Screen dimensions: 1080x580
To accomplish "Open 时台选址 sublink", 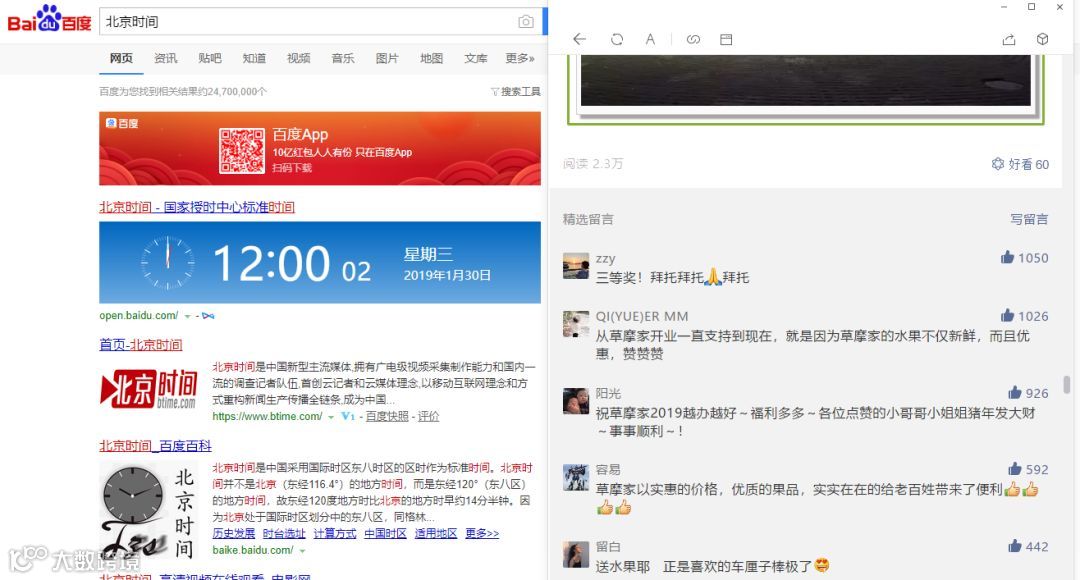I will (x=284, y=533).
